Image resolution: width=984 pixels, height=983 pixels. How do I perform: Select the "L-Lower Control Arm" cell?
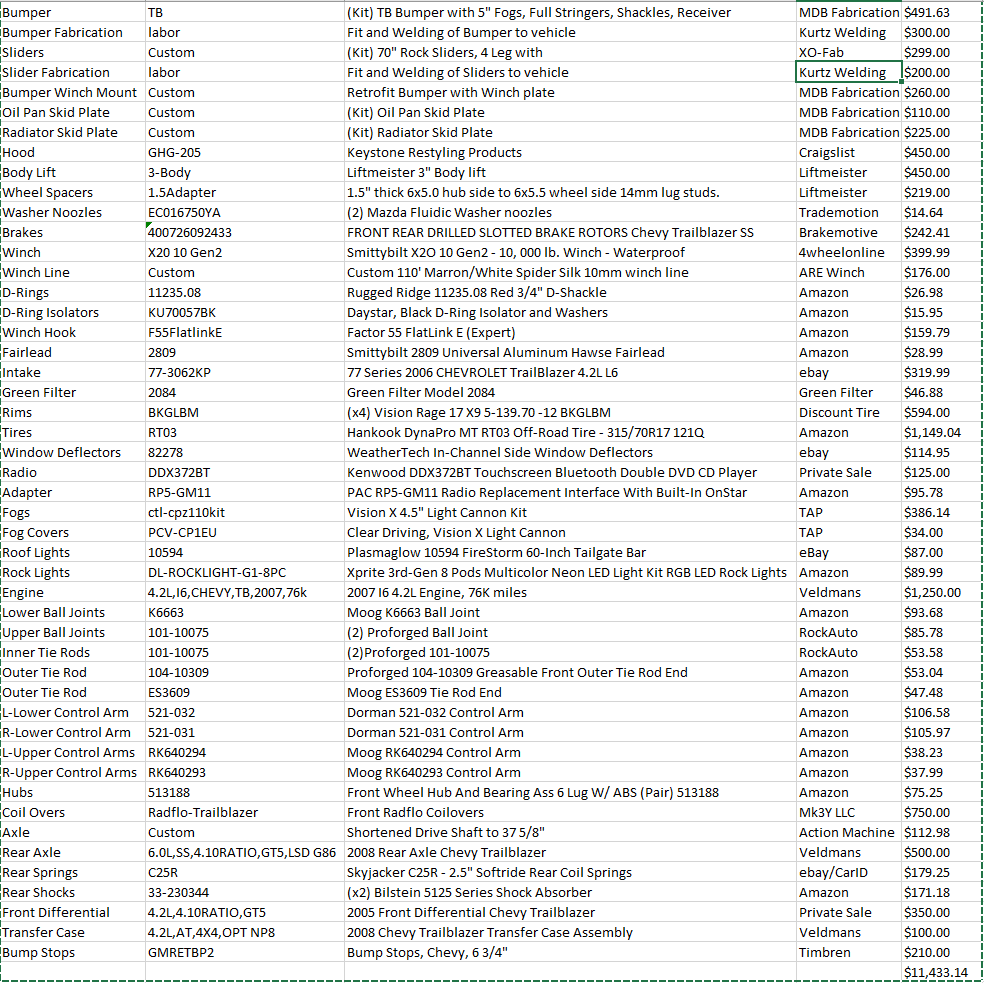tap(73, 712)
